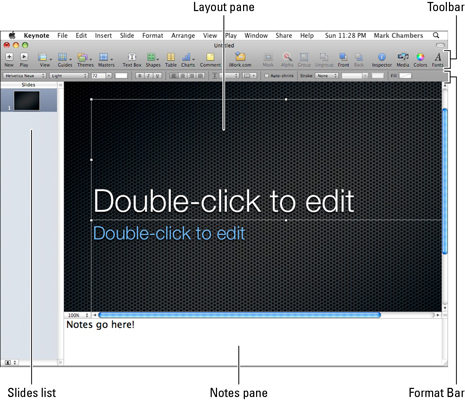Viewport: 465px width, 400px height.
Task: Click the Group toolbar icon
Action: tap(304, 57)
